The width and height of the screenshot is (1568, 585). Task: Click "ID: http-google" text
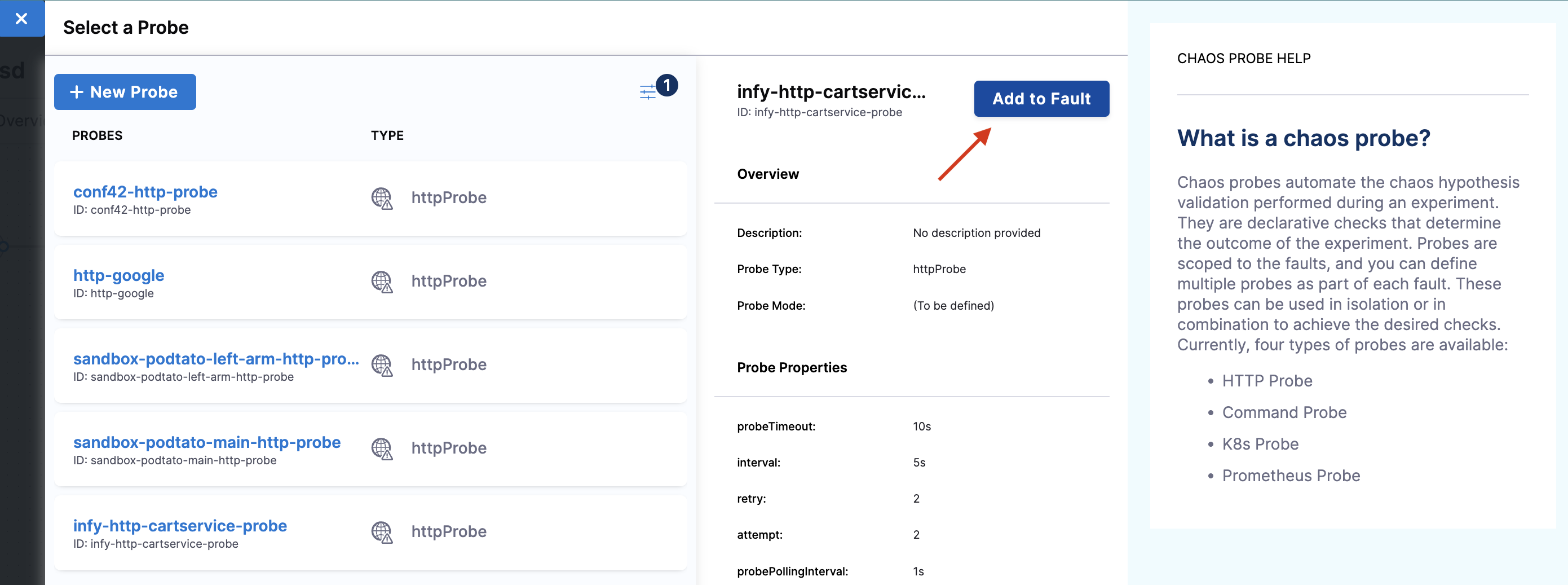[x=113, y=293]
